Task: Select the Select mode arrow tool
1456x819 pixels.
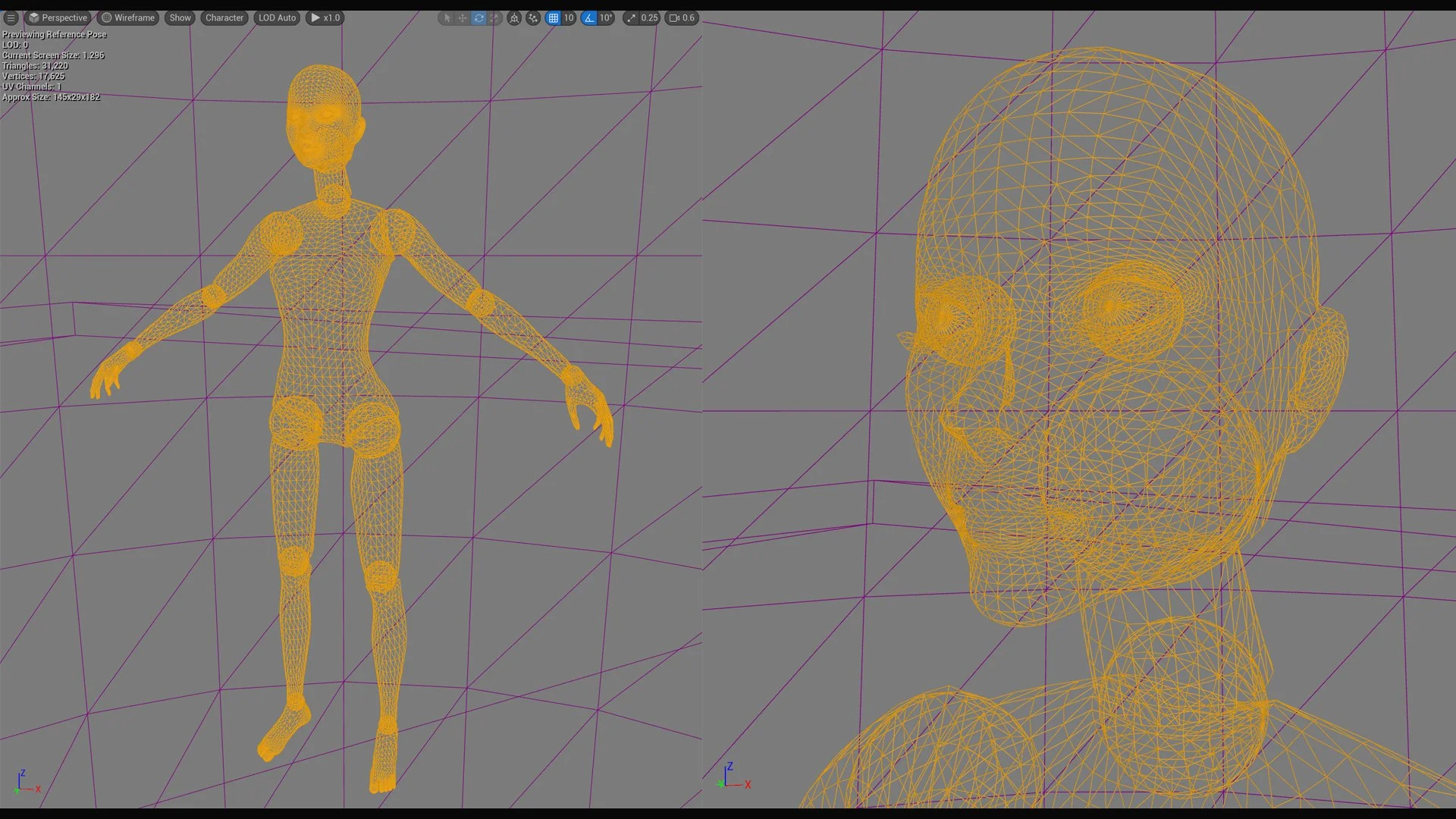Action: 447,17
